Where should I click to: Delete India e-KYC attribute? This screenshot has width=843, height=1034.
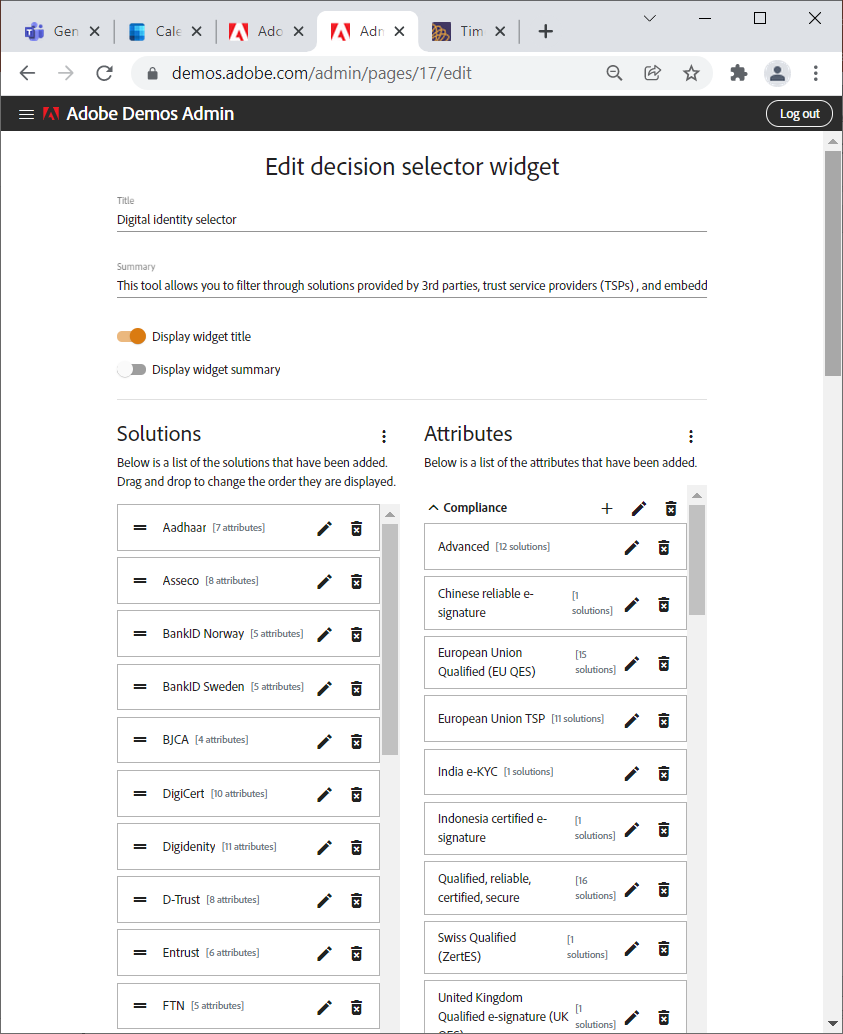[664, 773]
